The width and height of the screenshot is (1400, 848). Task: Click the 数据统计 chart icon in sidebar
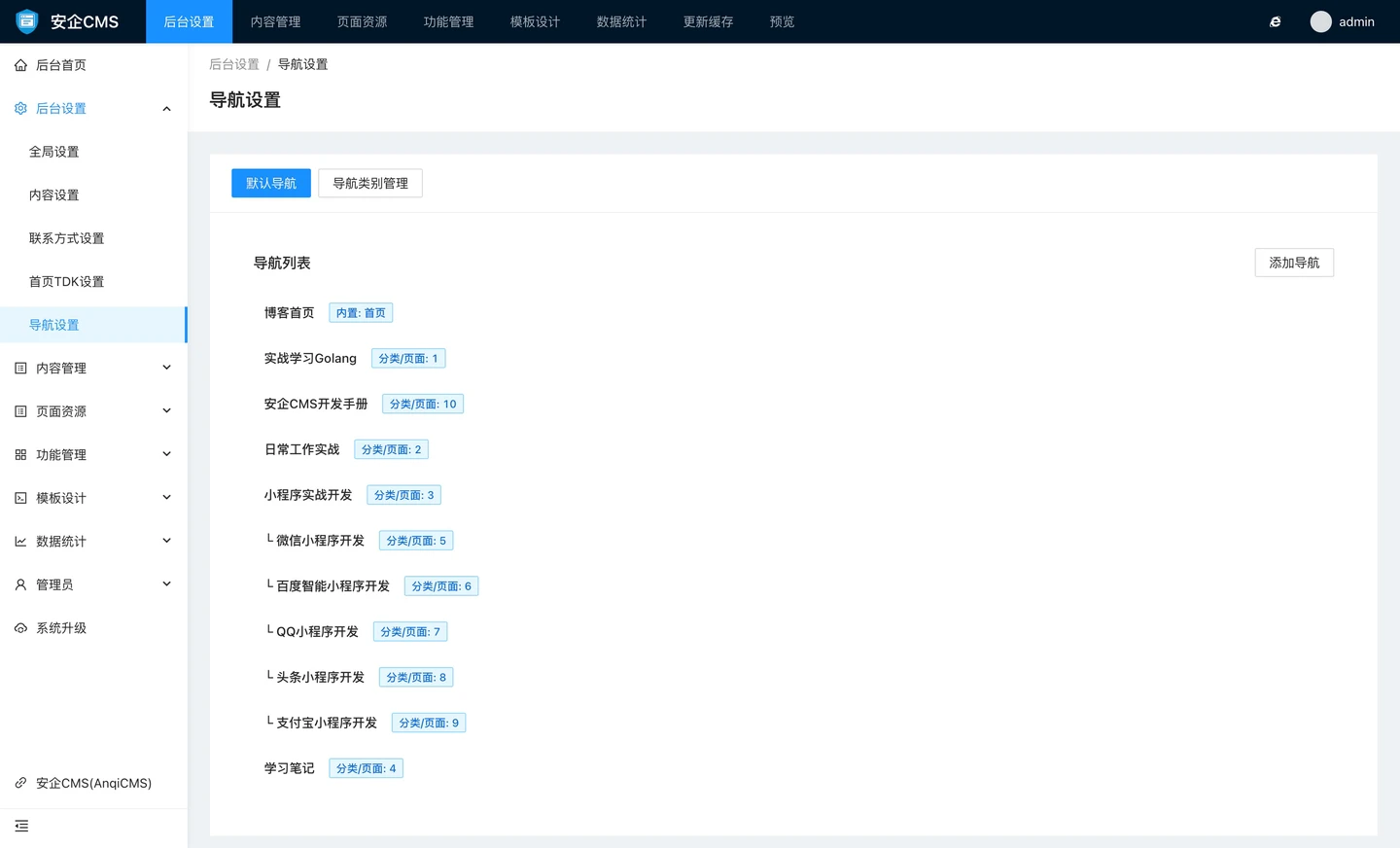(x=20, y=542)
